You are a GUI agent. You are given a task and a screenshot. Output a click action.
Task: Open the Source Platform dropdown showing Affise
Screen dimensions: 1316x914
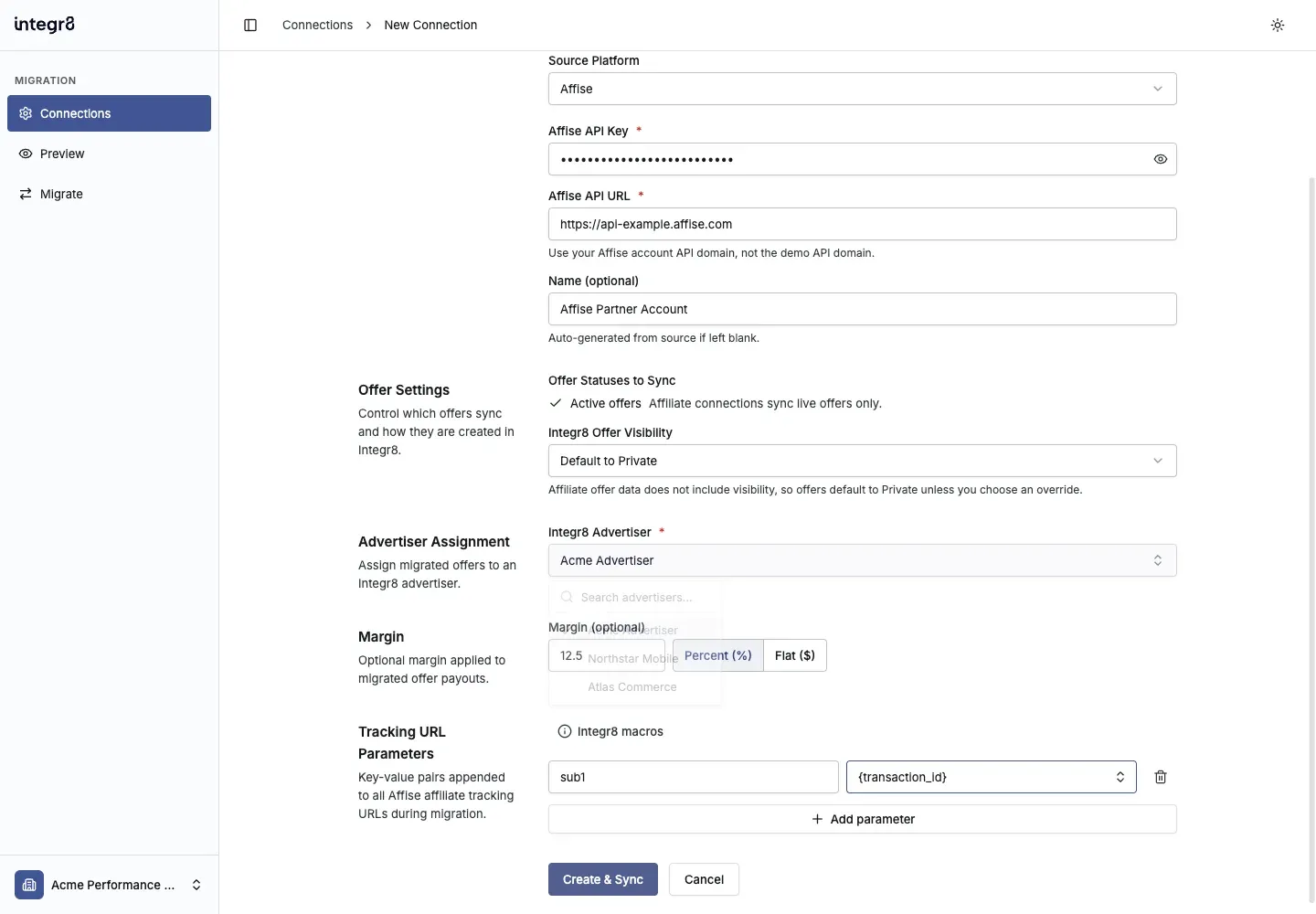coord(862,89)
